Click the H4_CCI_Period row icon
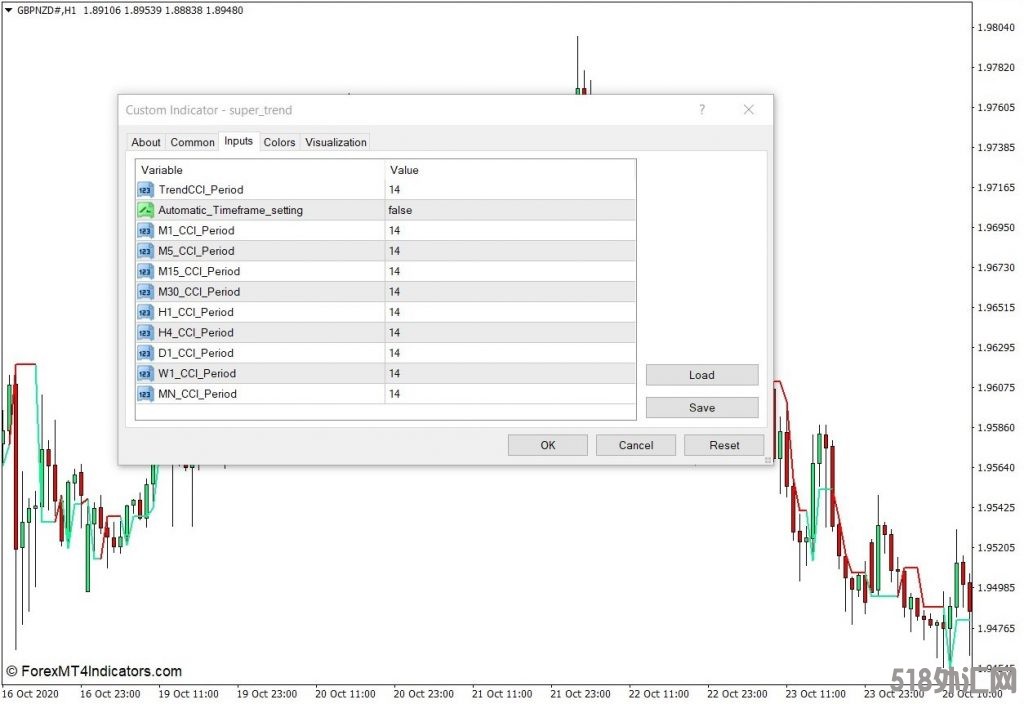This screenshot has width=1024, height=704. tap(146, 333)
